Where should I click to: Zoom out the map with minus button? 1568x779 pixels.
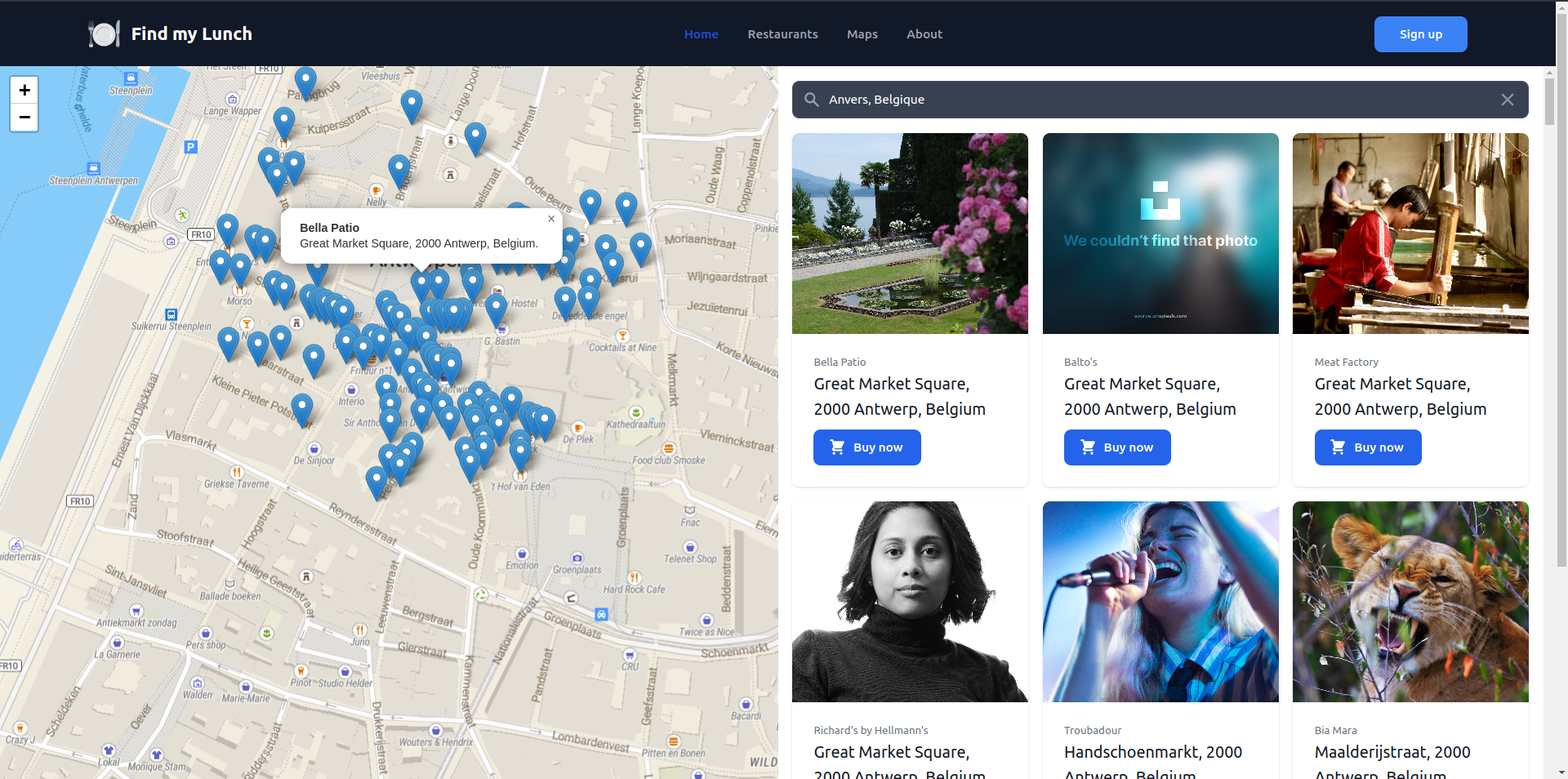pyautogui.click(x=24, y=118)
